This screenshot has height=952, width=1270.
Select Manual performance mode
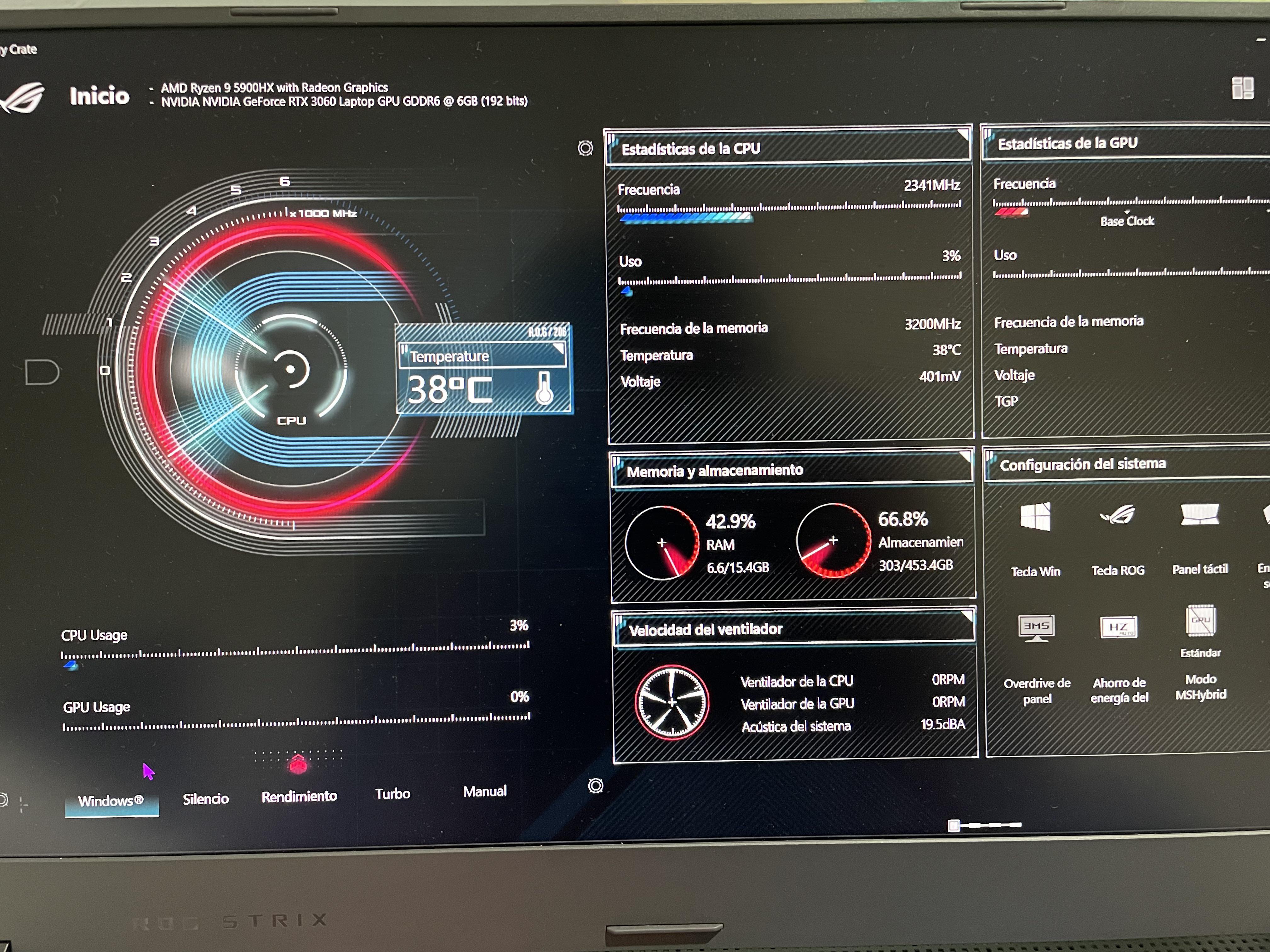click(x=485, y=791)
